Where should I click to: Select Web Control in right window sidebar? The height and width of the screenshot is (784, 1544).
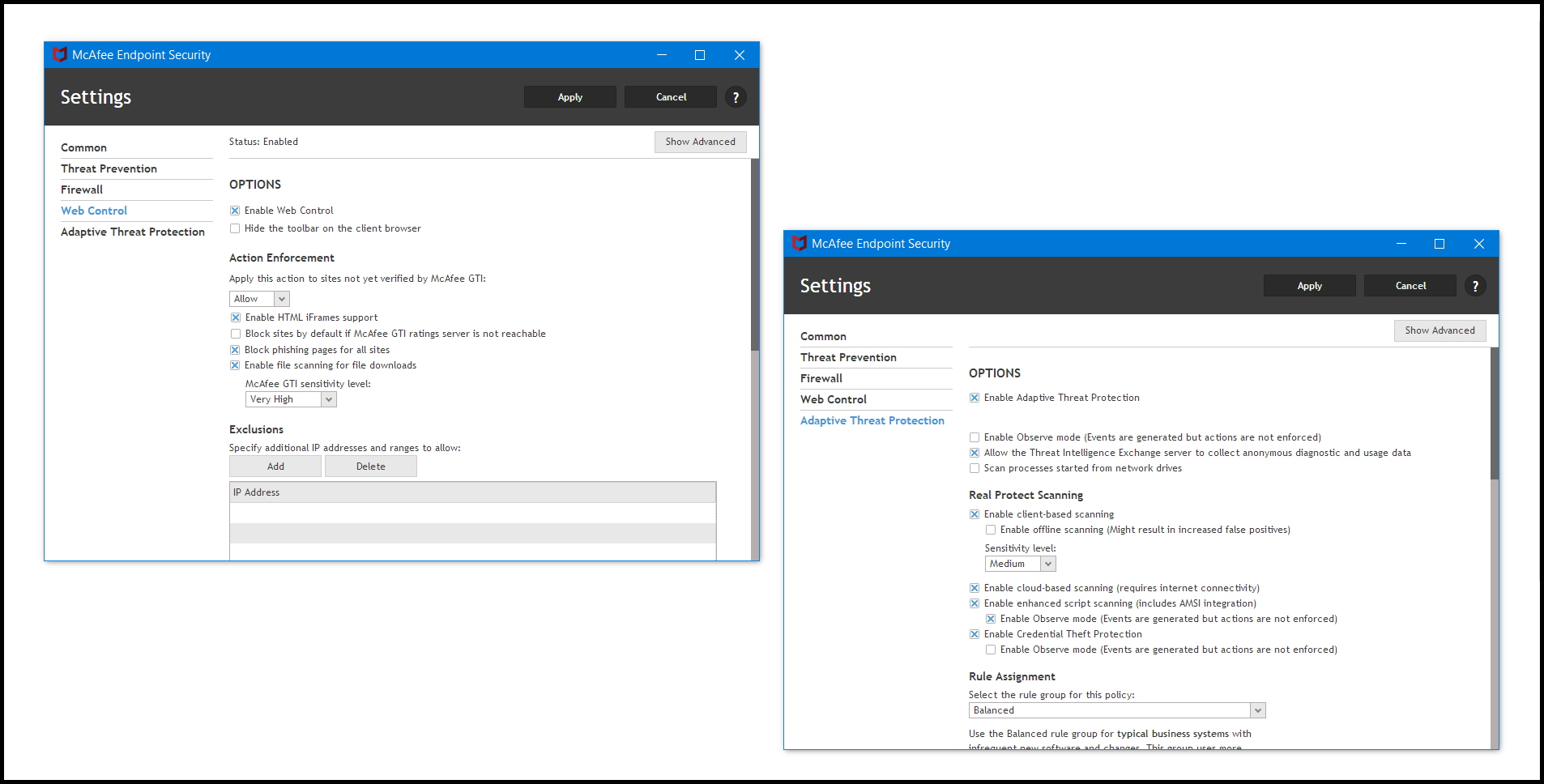(834, 399)
